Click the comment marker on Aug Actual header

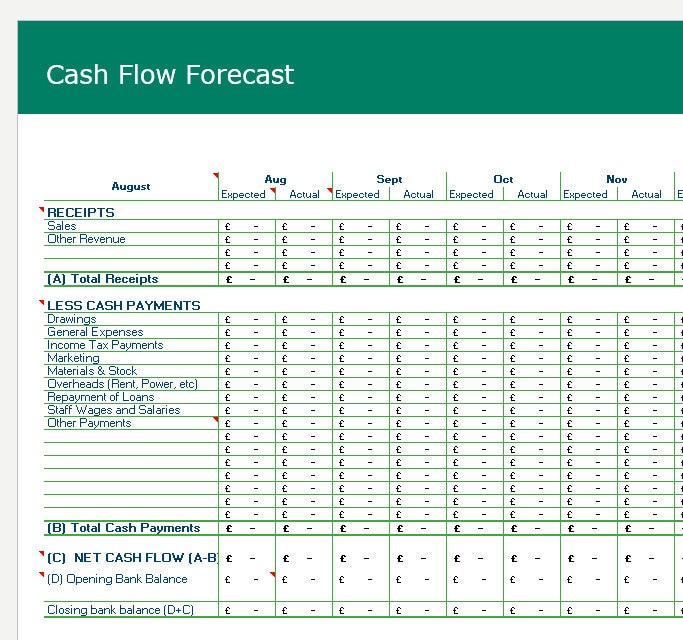tap(330, 191)
